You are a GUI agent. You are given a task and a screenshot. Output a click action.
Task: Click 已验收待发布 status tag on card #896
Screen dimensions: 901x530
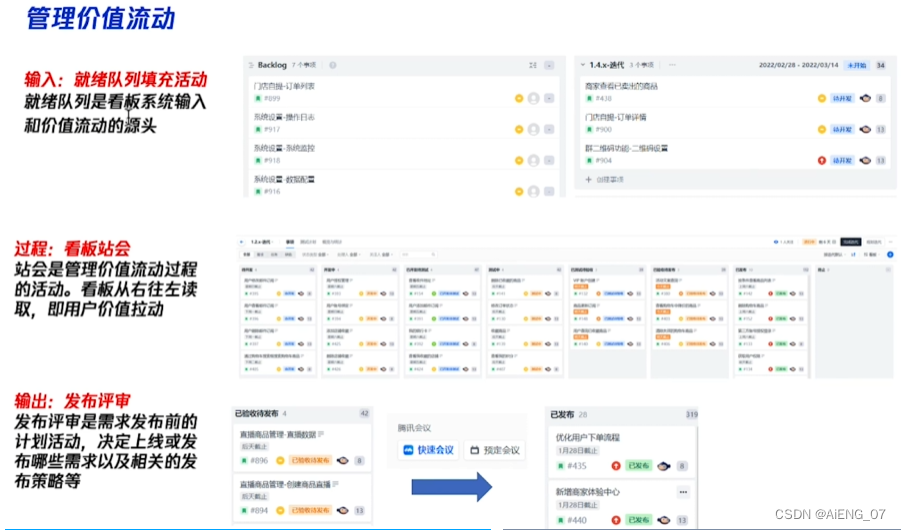[310, 460]
